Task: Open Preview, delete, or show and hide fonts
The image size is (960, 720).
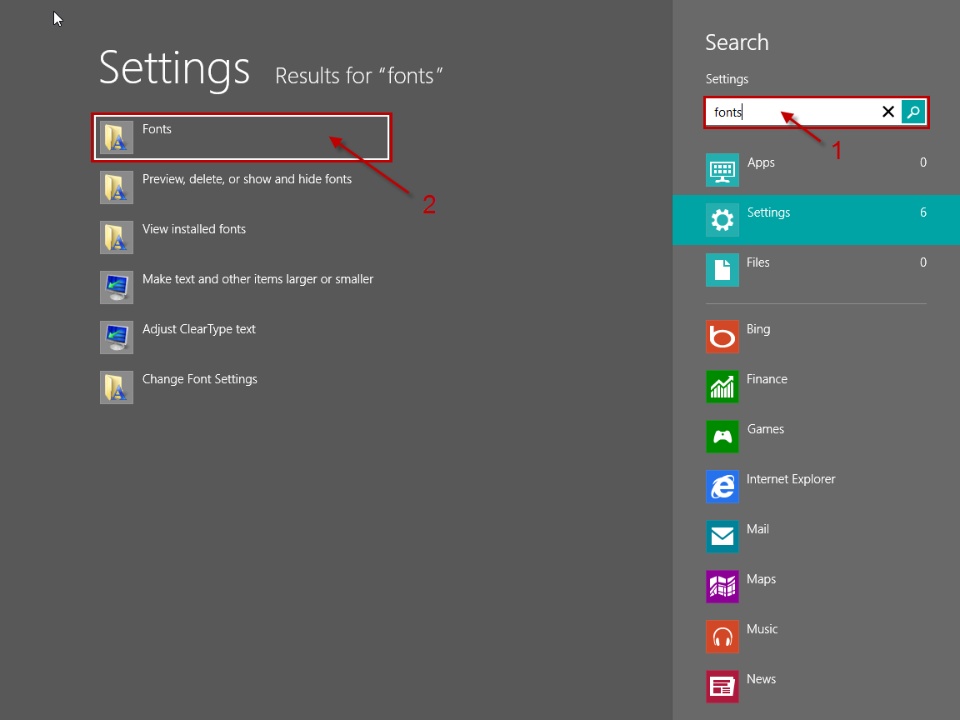Action: (x=247, y=179)
